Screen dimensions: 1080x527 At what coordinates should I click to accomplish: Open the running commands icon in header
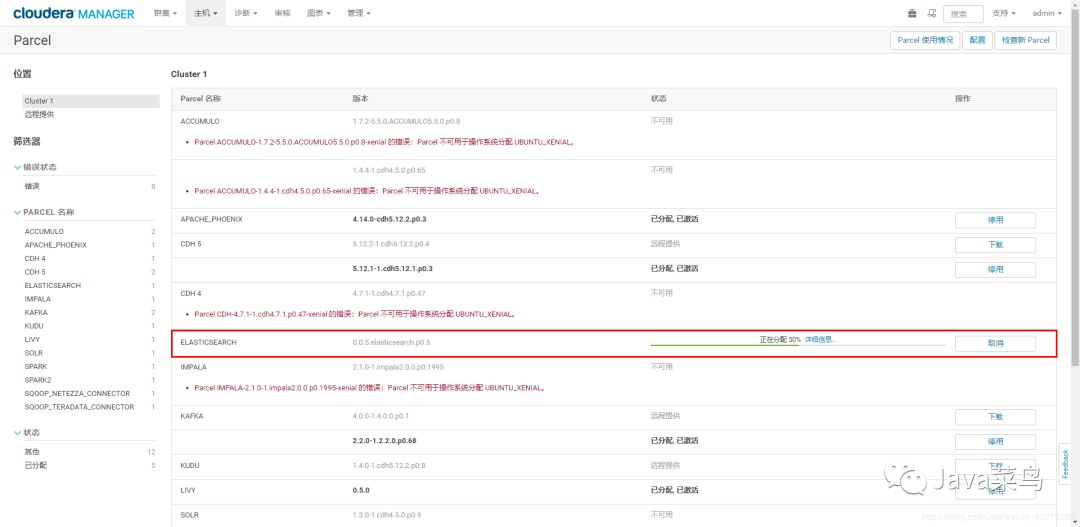[x=932, y=13]
